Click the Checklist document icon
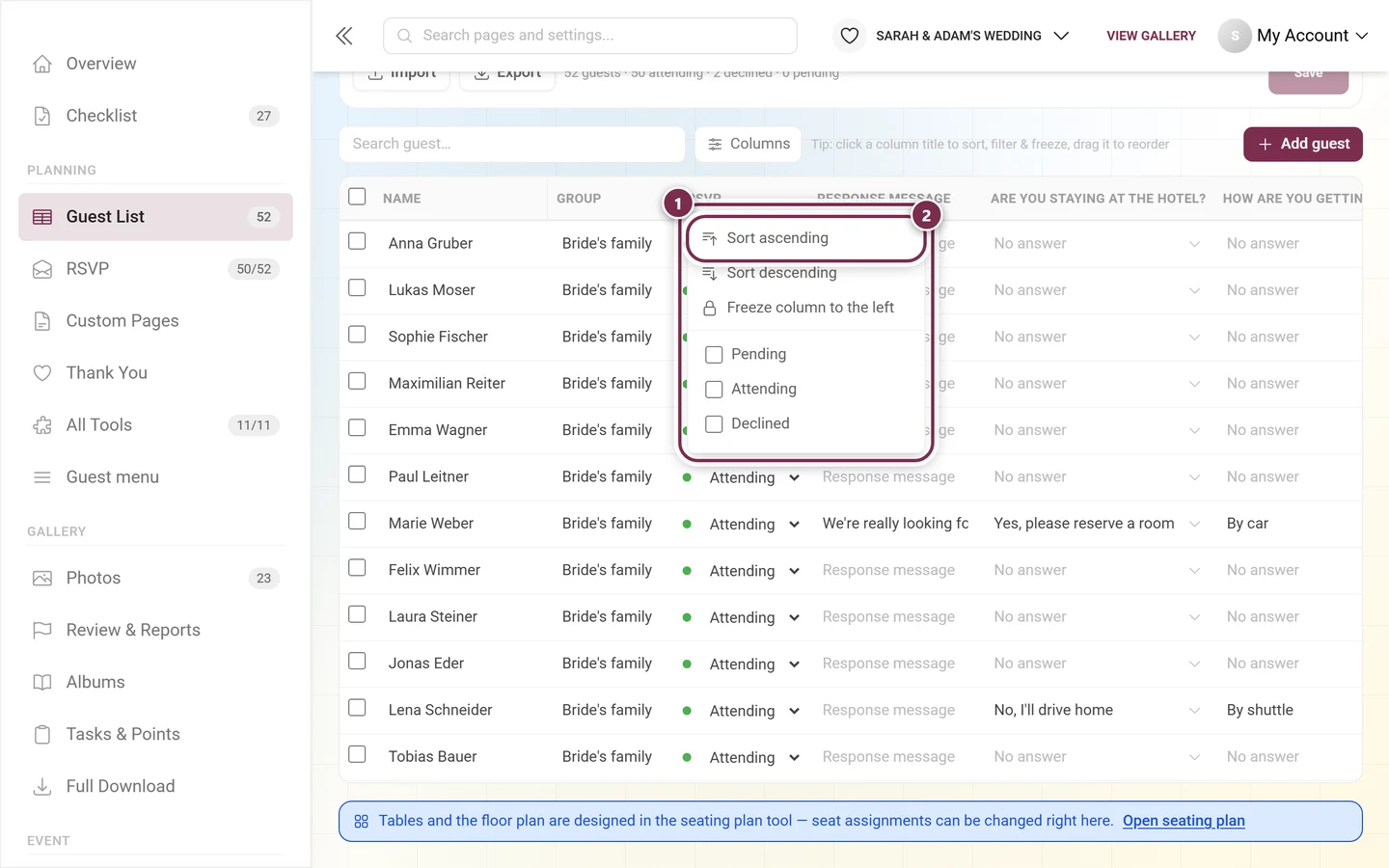The image size is (1389, 868). click(42, 116)
